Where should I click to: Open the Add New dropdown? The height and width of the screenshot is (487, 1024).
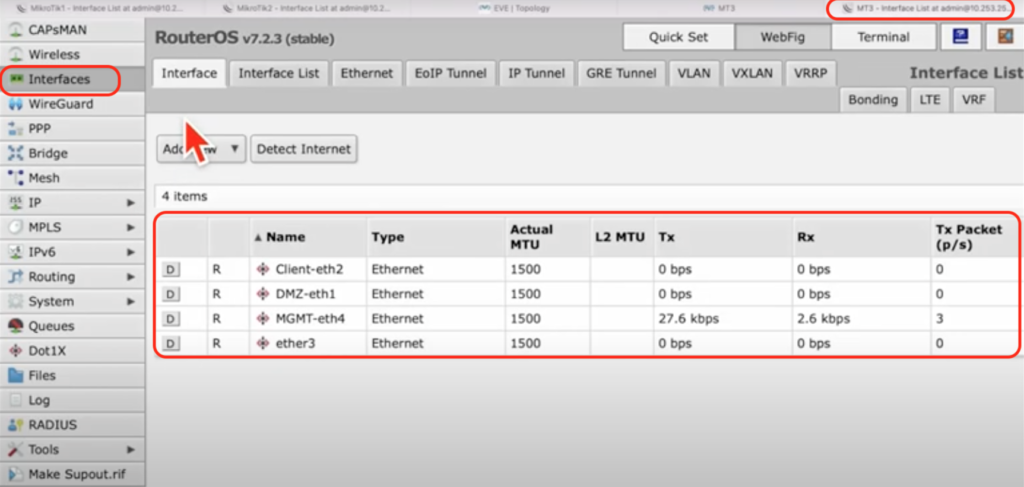tap(202, 149)
